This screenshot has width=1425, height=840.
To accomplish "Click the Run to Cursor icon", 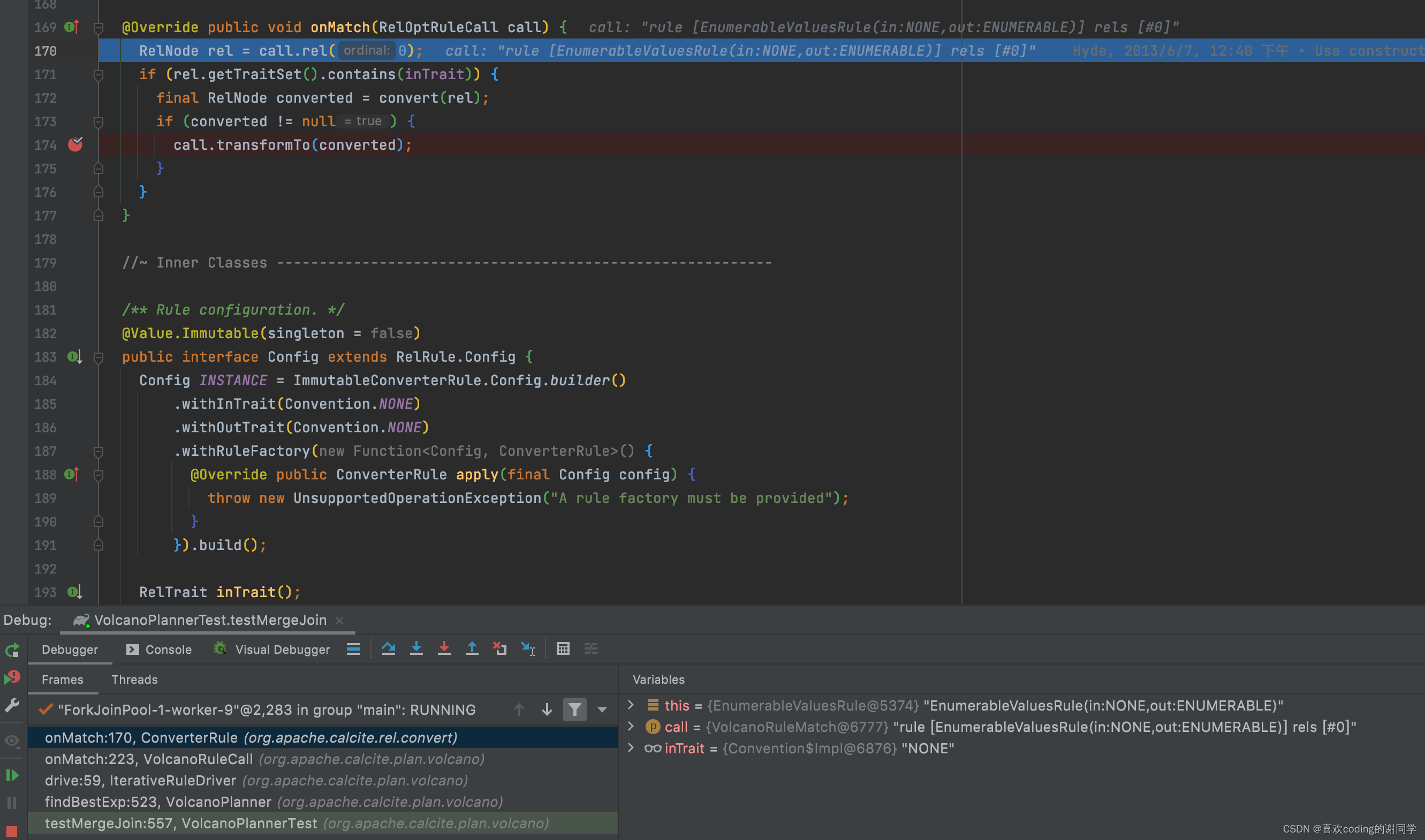I will tap(528, 648).
